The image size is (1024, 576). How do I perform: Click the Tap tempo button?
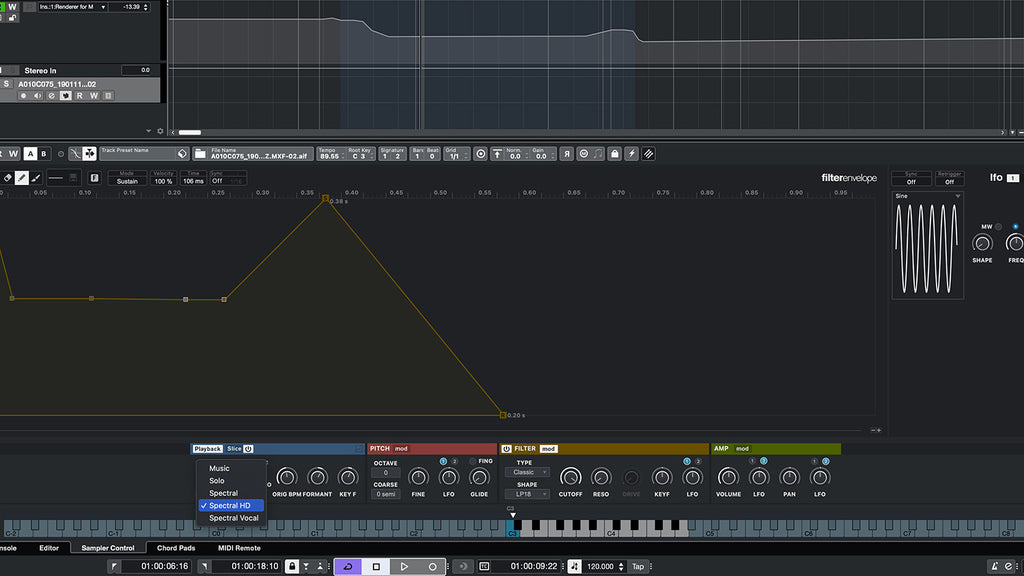coord(638,567)
